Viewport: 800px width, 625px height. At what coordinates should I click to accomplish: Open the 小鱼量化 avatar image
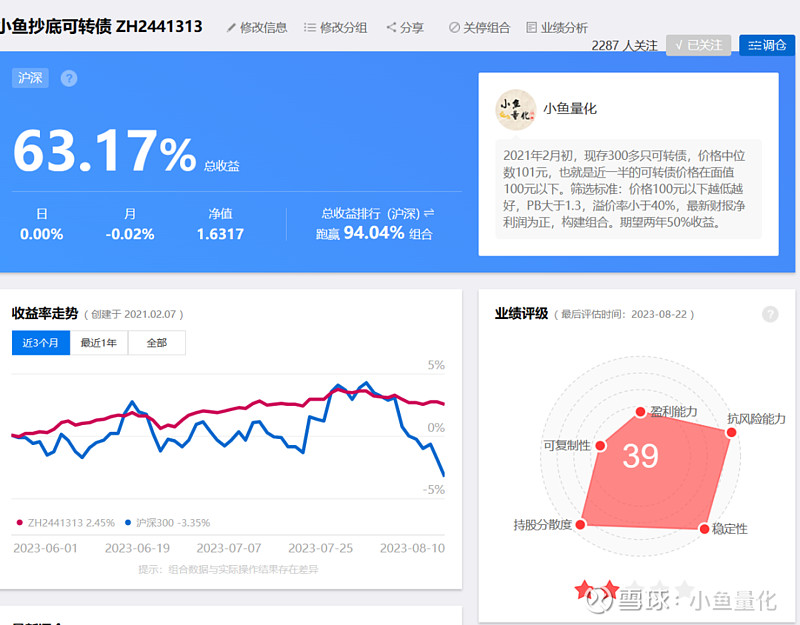pos(516,110)
